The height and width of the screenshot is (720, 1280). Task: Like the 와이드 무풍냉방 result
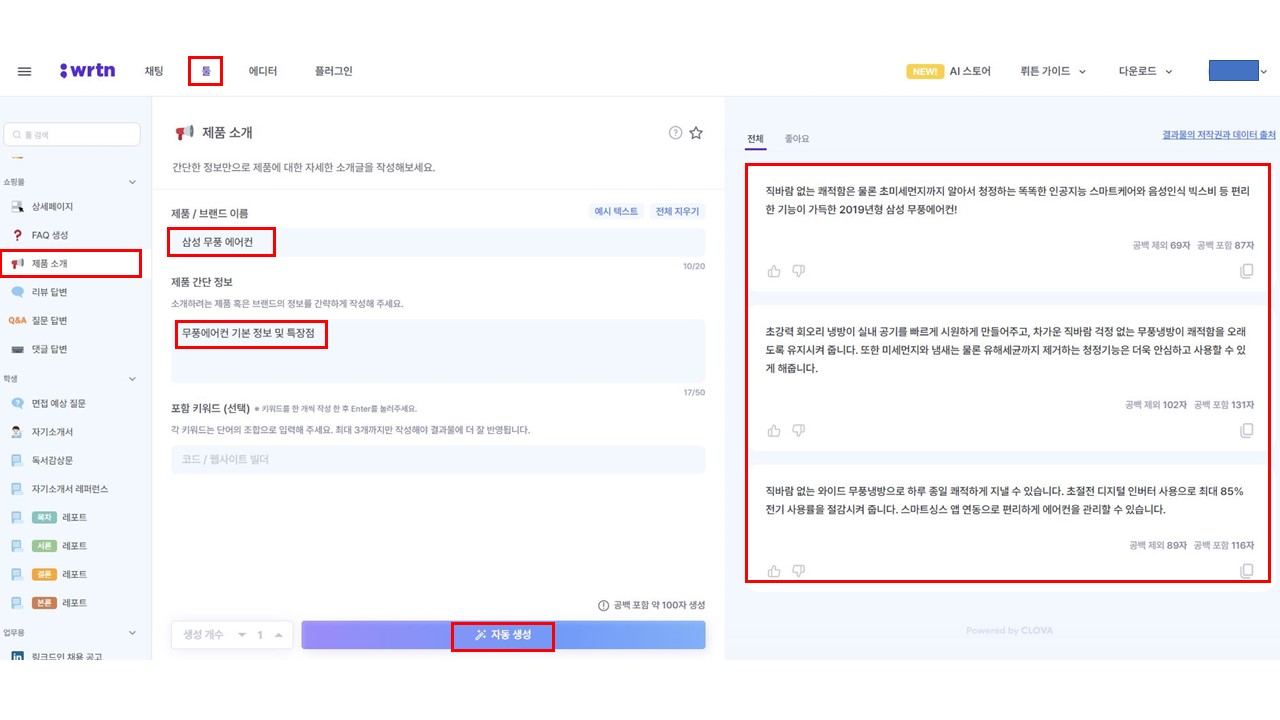coord(774,571)
